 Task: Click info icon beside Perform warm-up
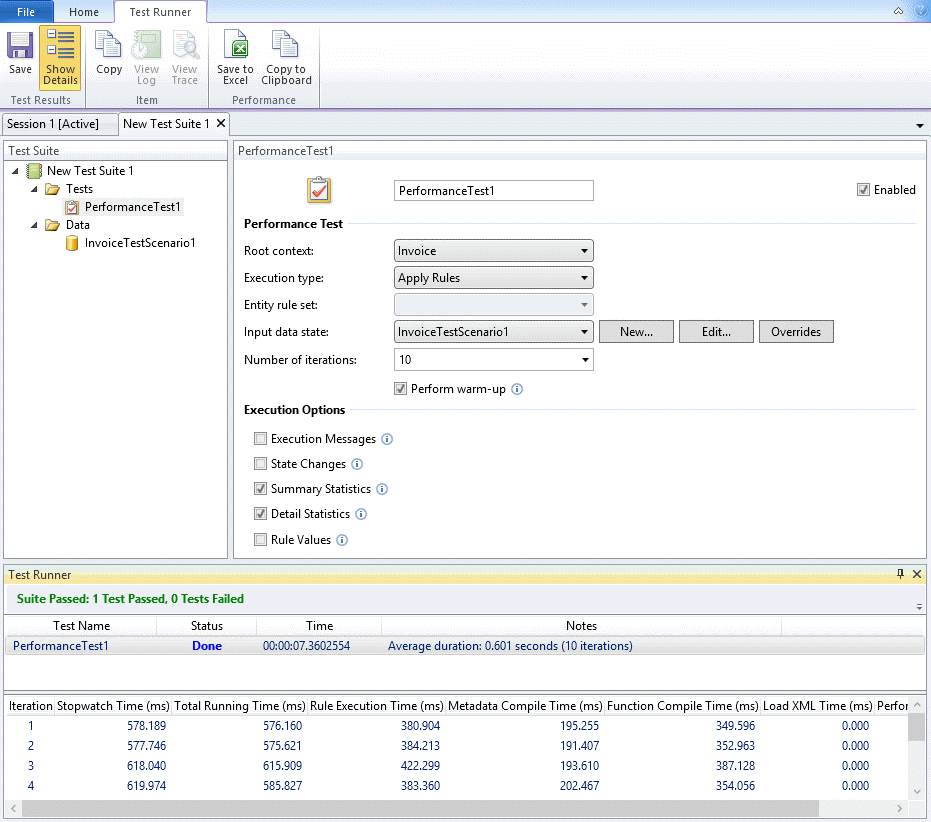pos(517,389)
